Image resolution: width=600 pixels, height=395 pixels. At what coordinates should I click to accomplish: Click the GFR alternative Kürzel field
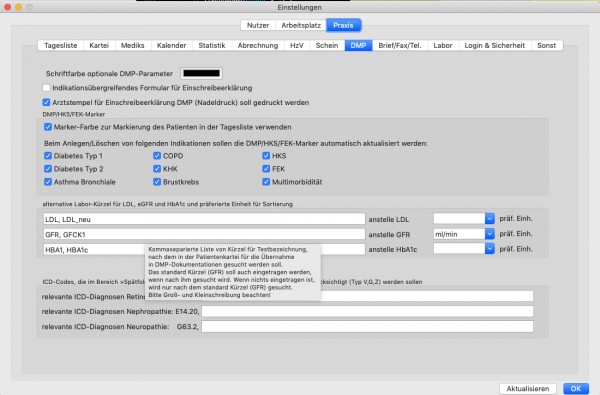point(204,234)
